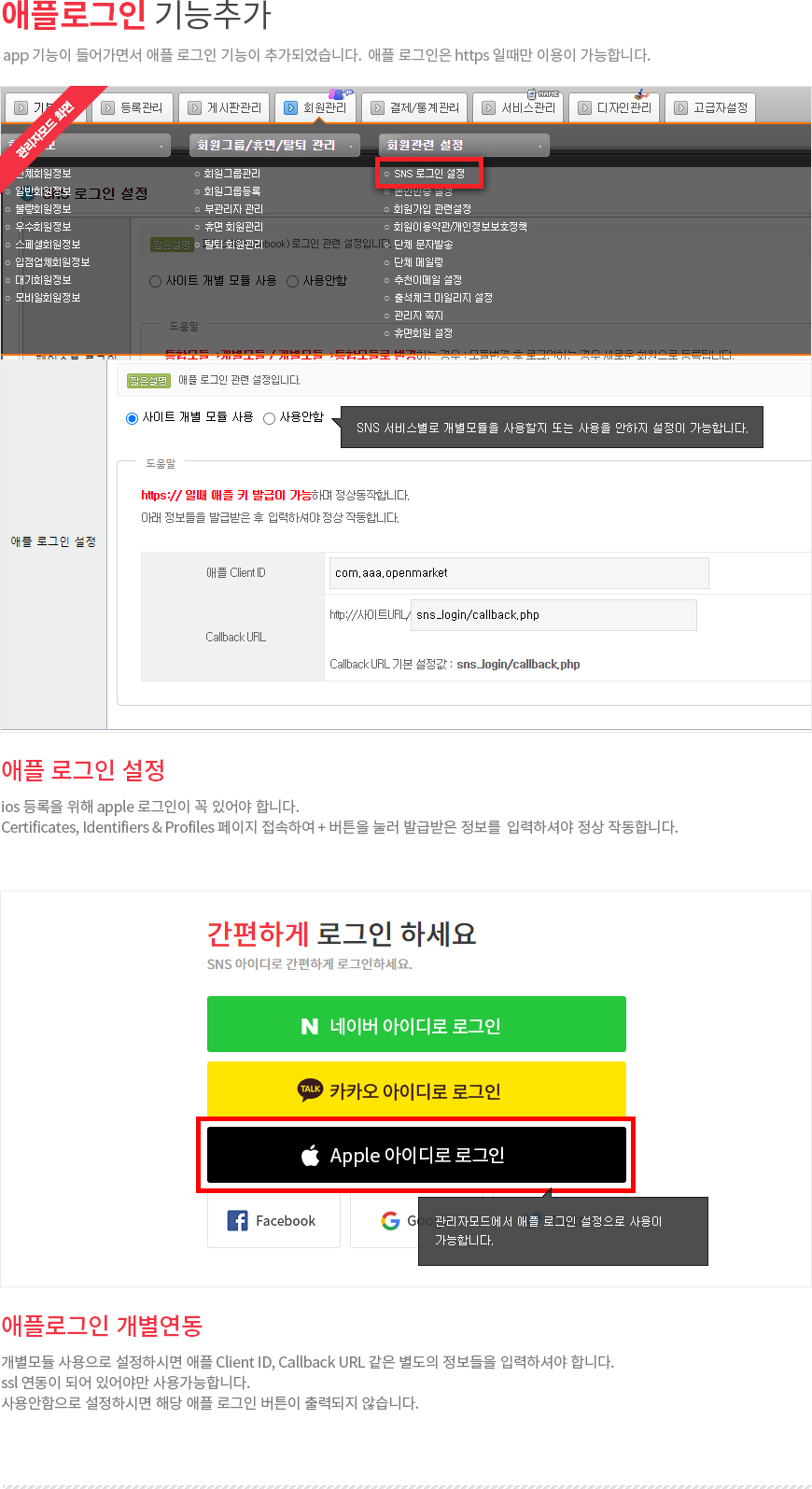Click the arrow icon on the 고급자설정 tab
This screenshot has height=1489, width=812.
coord(681,107)
